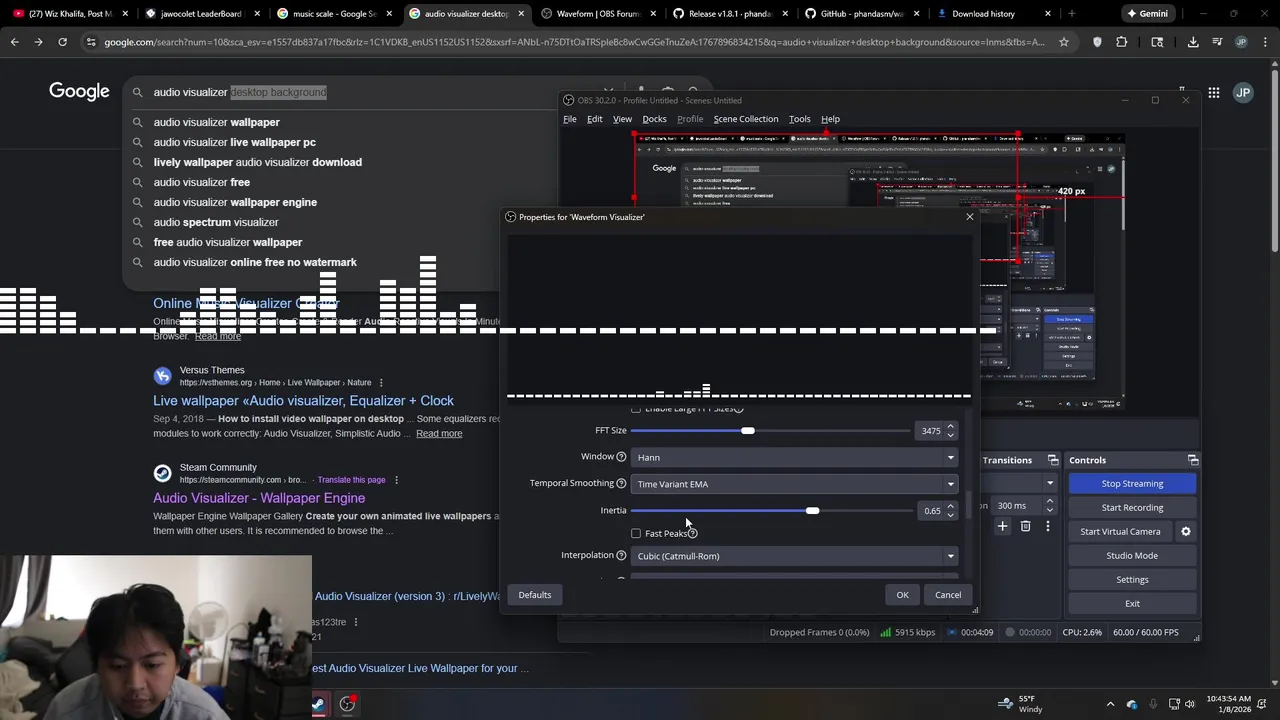
Task: Open OBS Settings button
Action: pyautogui.click(x=1132, y=579)
